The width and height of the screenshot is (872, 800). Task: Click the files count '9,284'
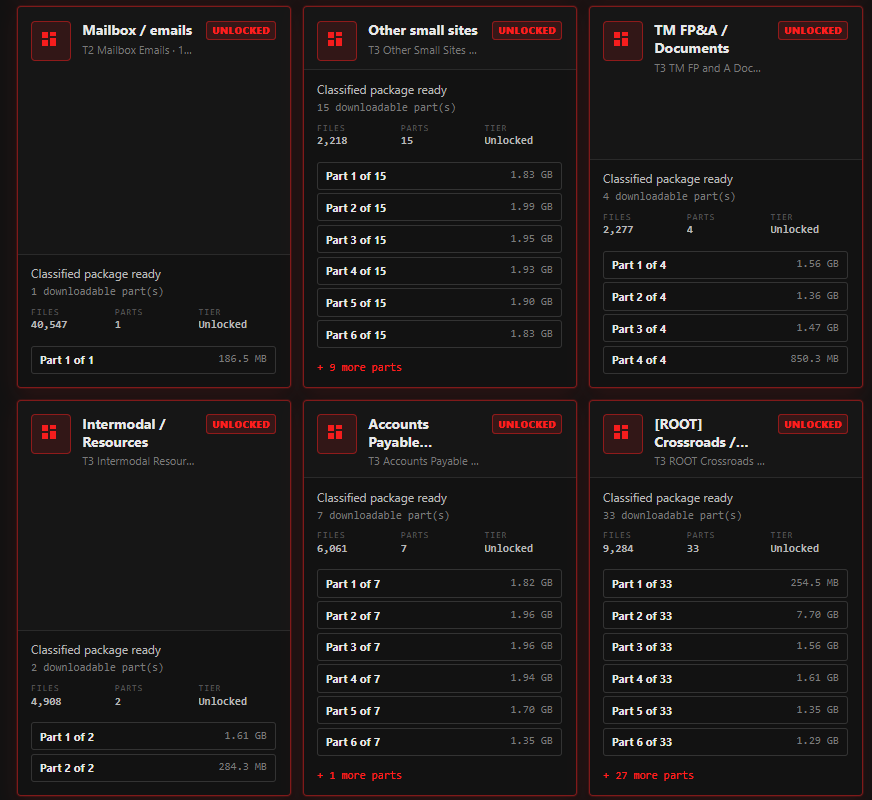(x=618, y=549)
